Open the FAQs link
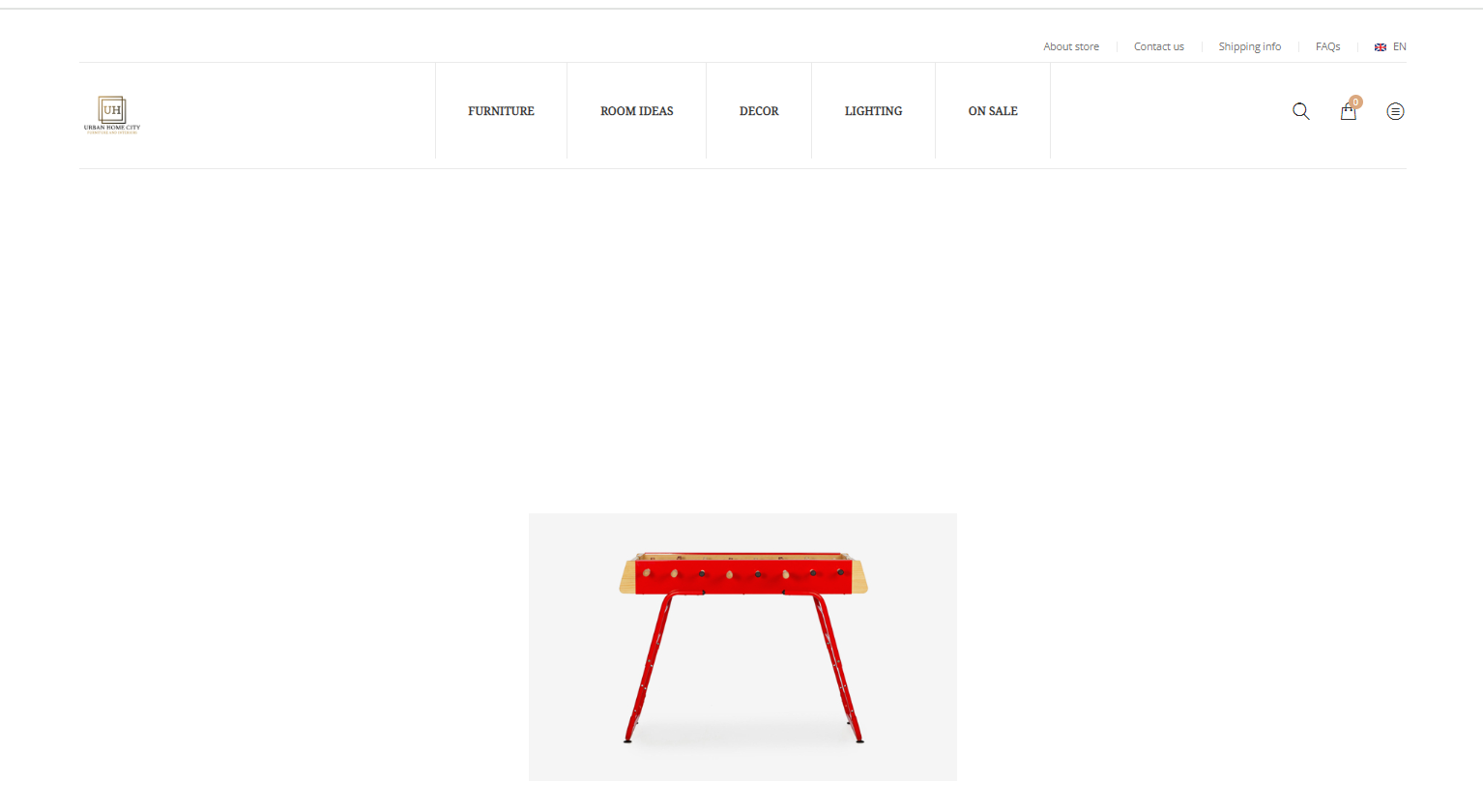The image size is (1483, 812). tap(1328, 46)
